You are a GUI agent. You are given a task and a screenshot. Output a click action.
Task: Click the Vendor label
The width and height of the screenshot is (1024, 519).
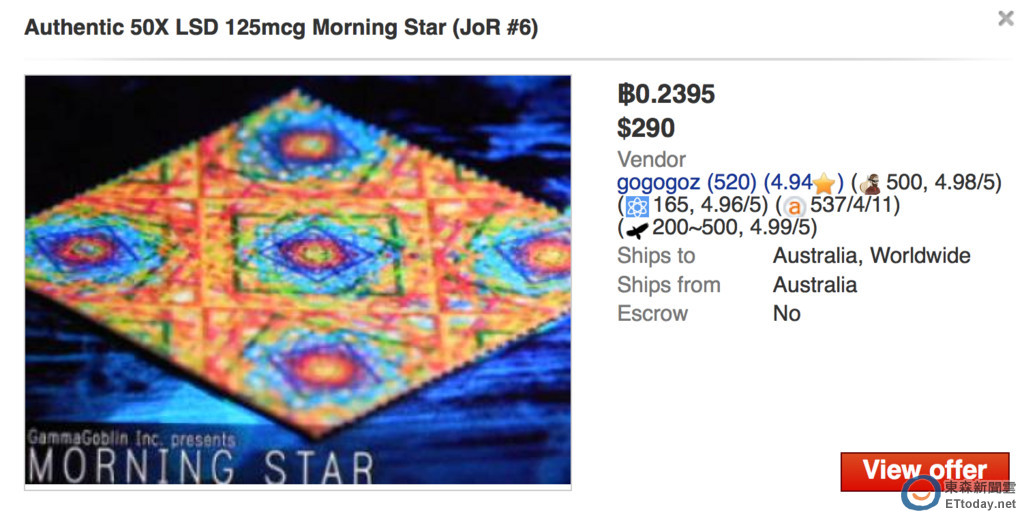pyautogui.click(x=651, y=160)
